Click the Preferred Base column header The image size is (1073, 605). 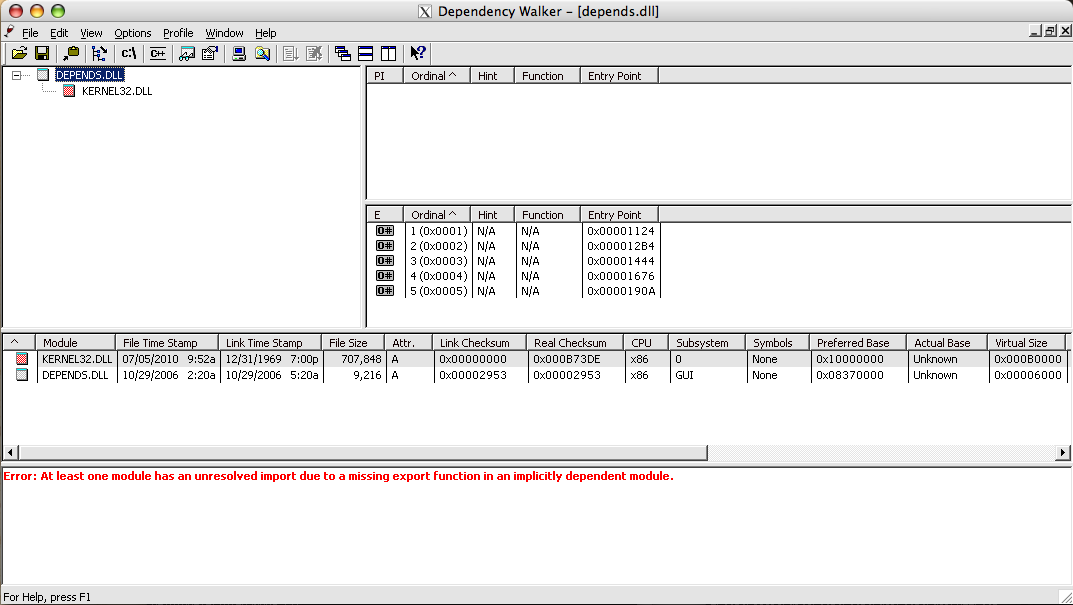coord(858,342)
